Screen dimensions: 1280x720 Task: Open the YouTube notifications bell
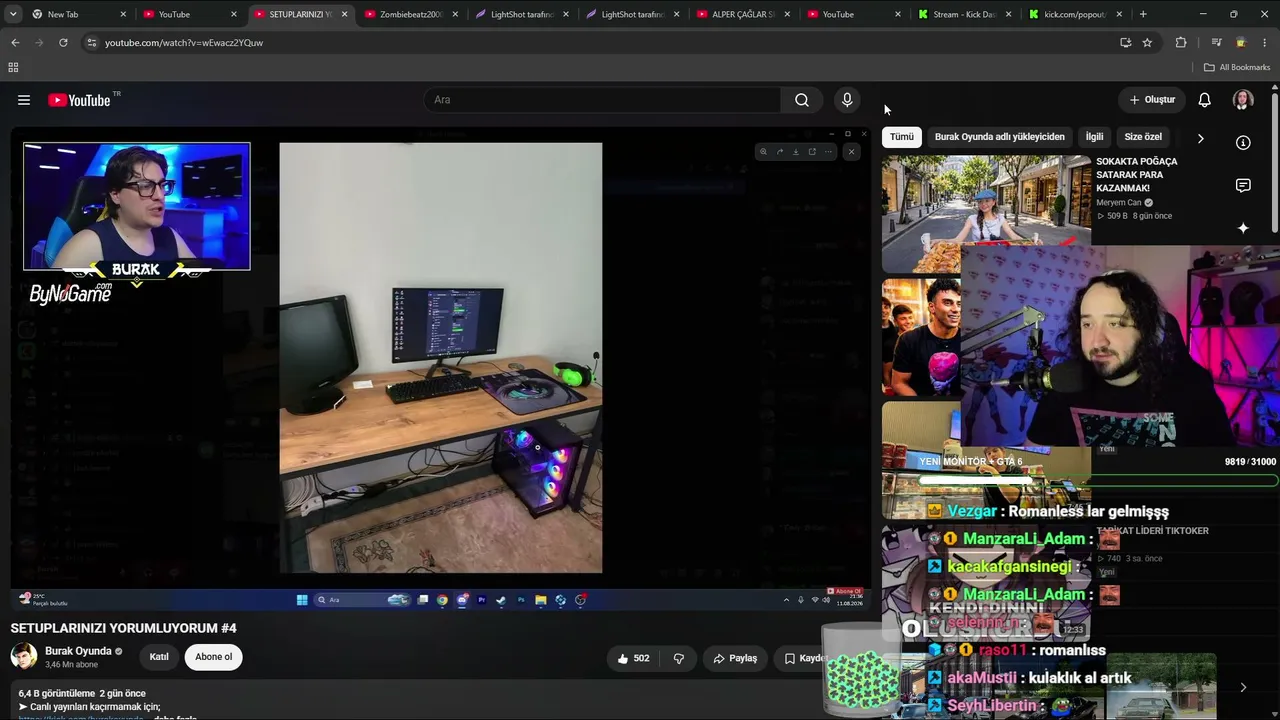click(x=1205, y=100)
